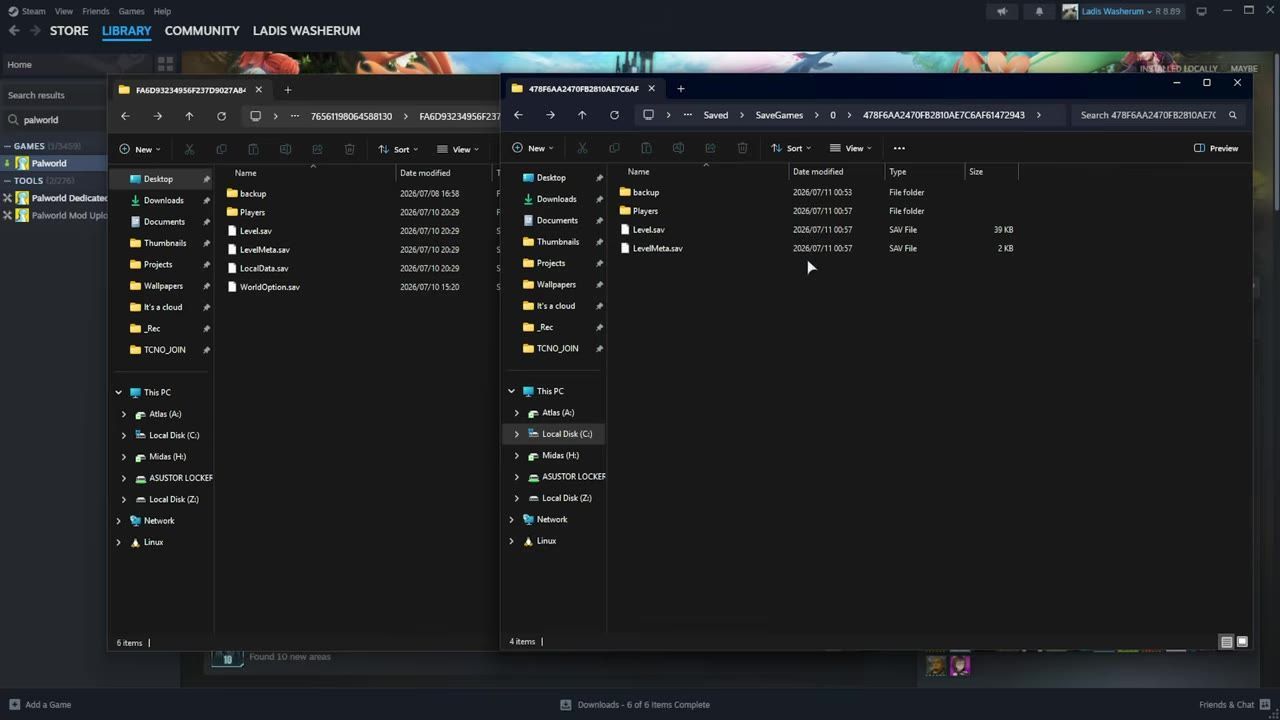Open View dropdown in left Explorer window

(458, 149)
